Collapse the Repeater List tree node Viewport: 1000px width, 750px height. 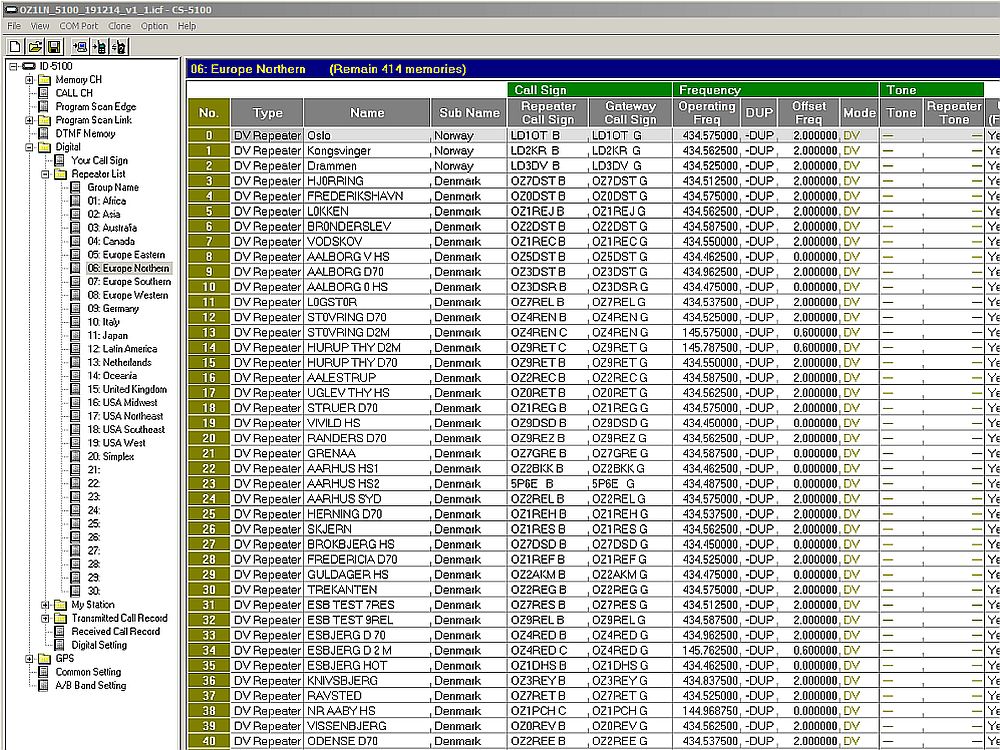(x=45, y=173)
